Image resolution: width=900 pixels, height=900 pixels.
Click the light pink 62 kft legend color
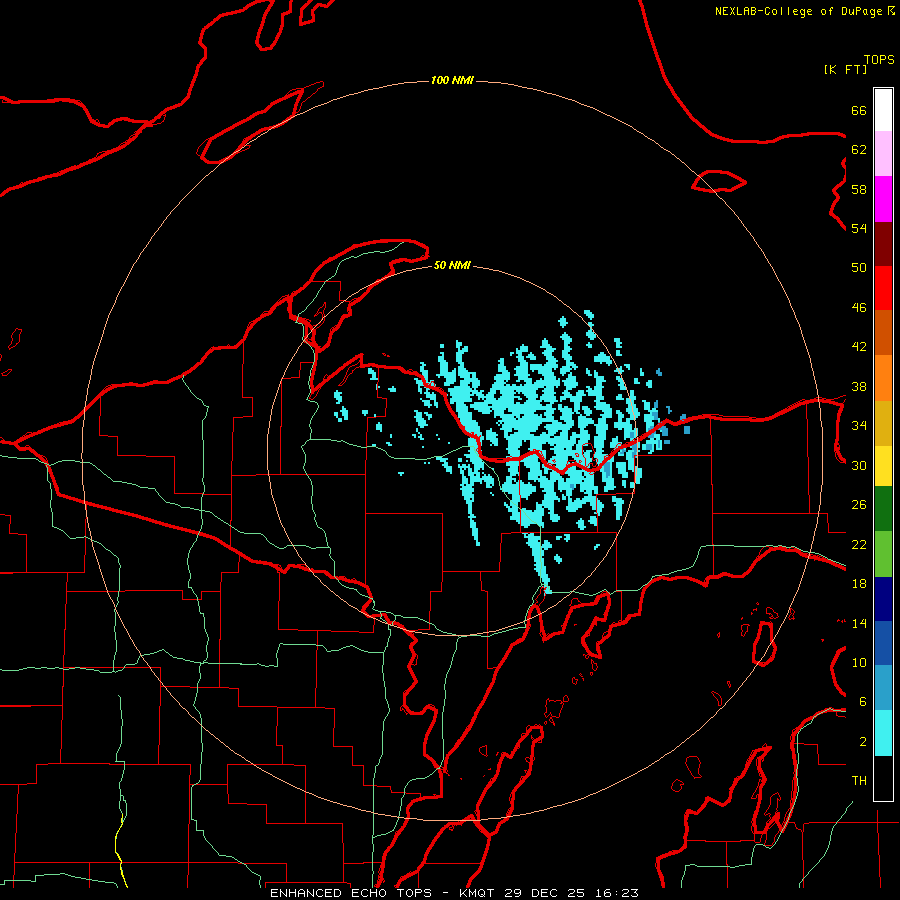point(883,154)
